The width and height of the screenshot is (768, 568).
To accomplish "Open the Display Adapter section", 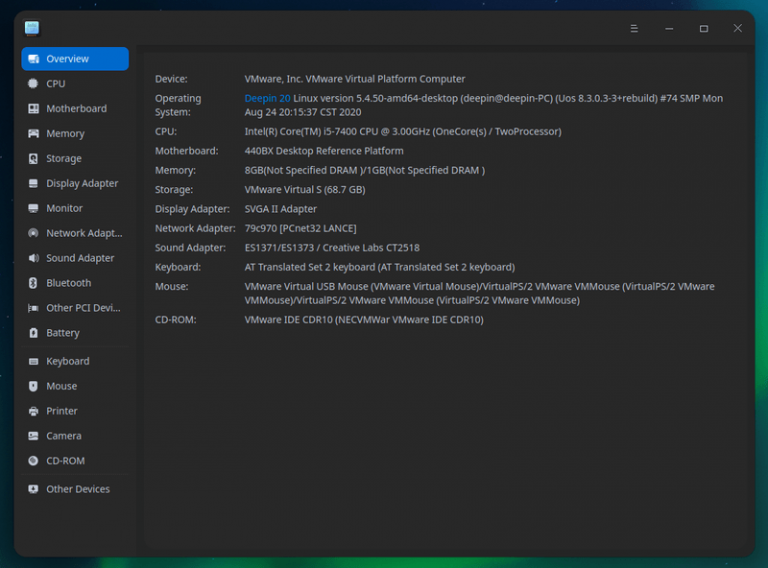I will (x=82, y=184).
